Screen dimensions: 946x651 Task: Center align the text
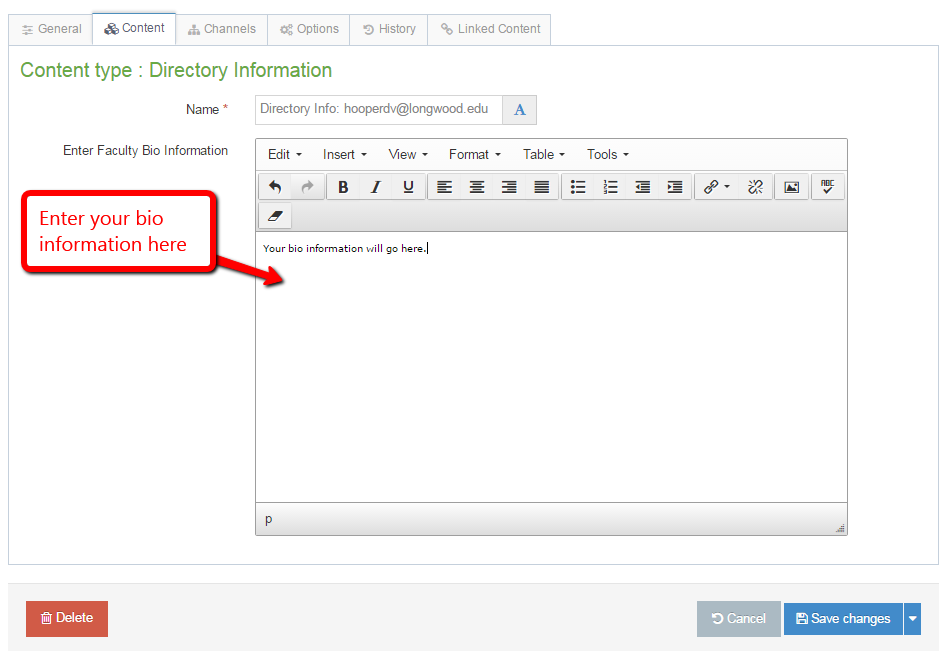click(x=477, y=187)
